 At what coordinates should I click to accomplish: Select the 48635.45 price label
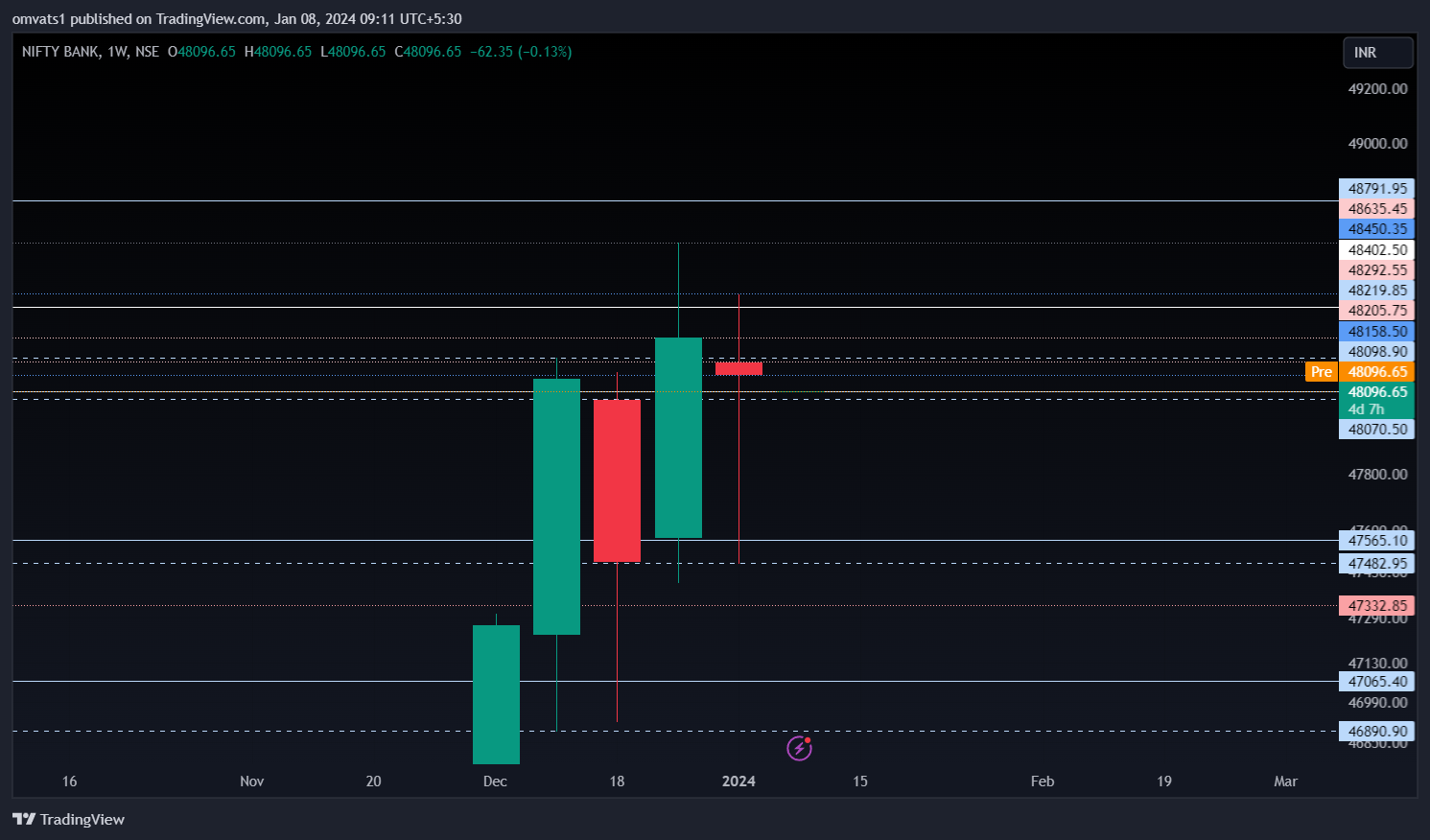click(x=1376, y=209)
